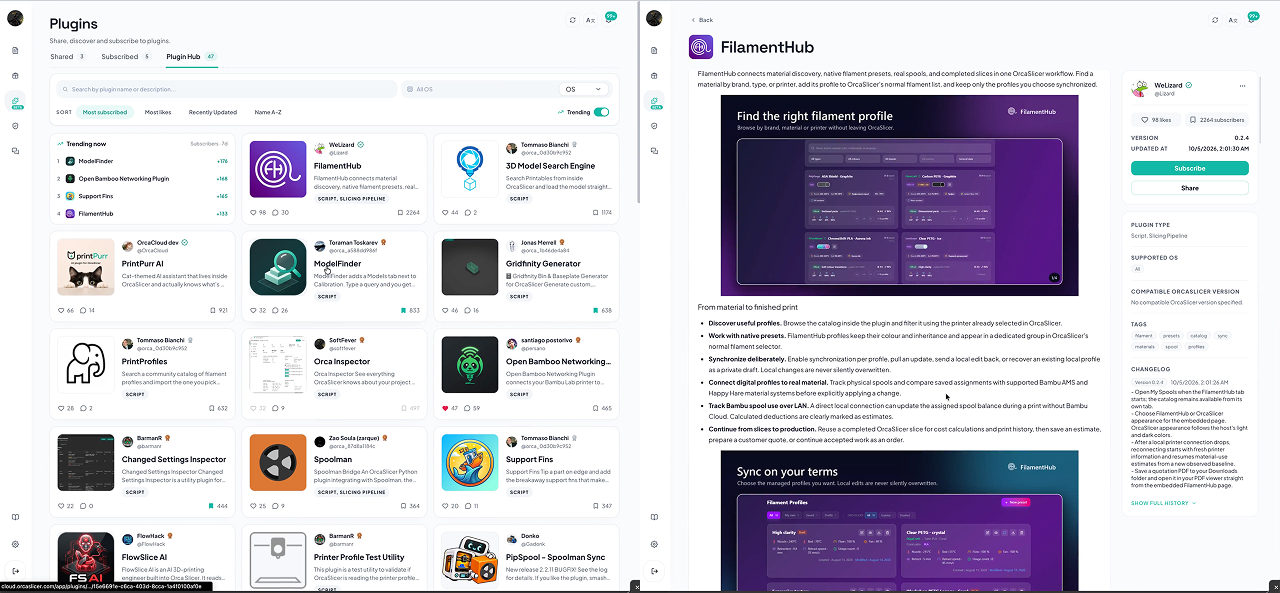Open the Orca Inspector card title
The width and height of the screenshot is (1280, 593).
342,362
